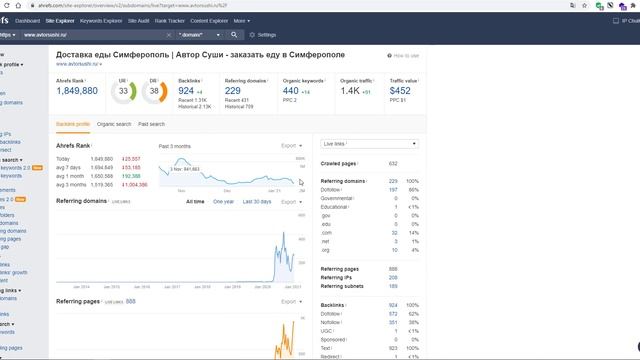
Task: Open the How to use help link
Action: pyautogui.click(x=403, y=56)
